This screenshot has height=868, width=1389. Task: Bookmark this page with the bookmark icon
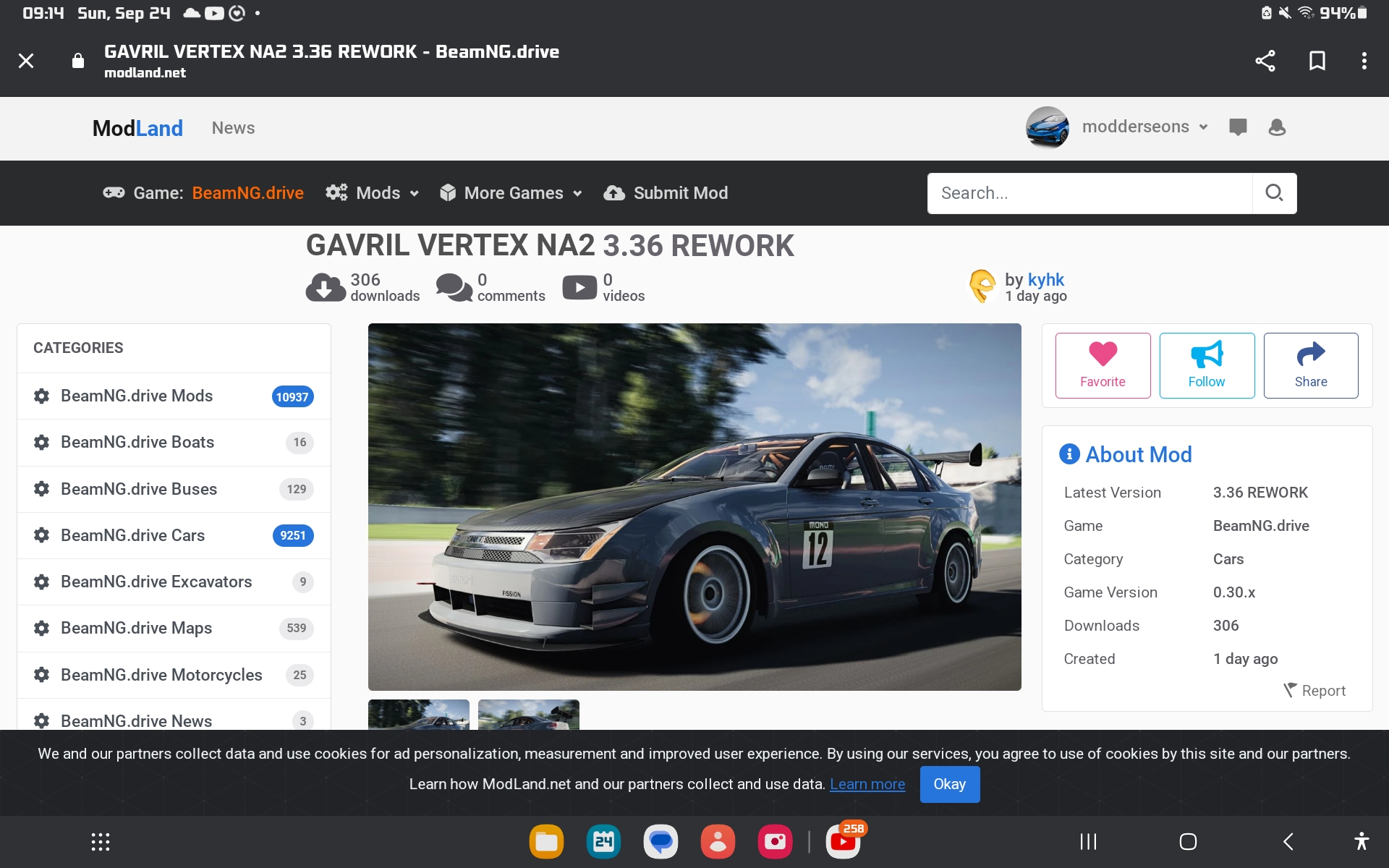tap(1317, 61)
